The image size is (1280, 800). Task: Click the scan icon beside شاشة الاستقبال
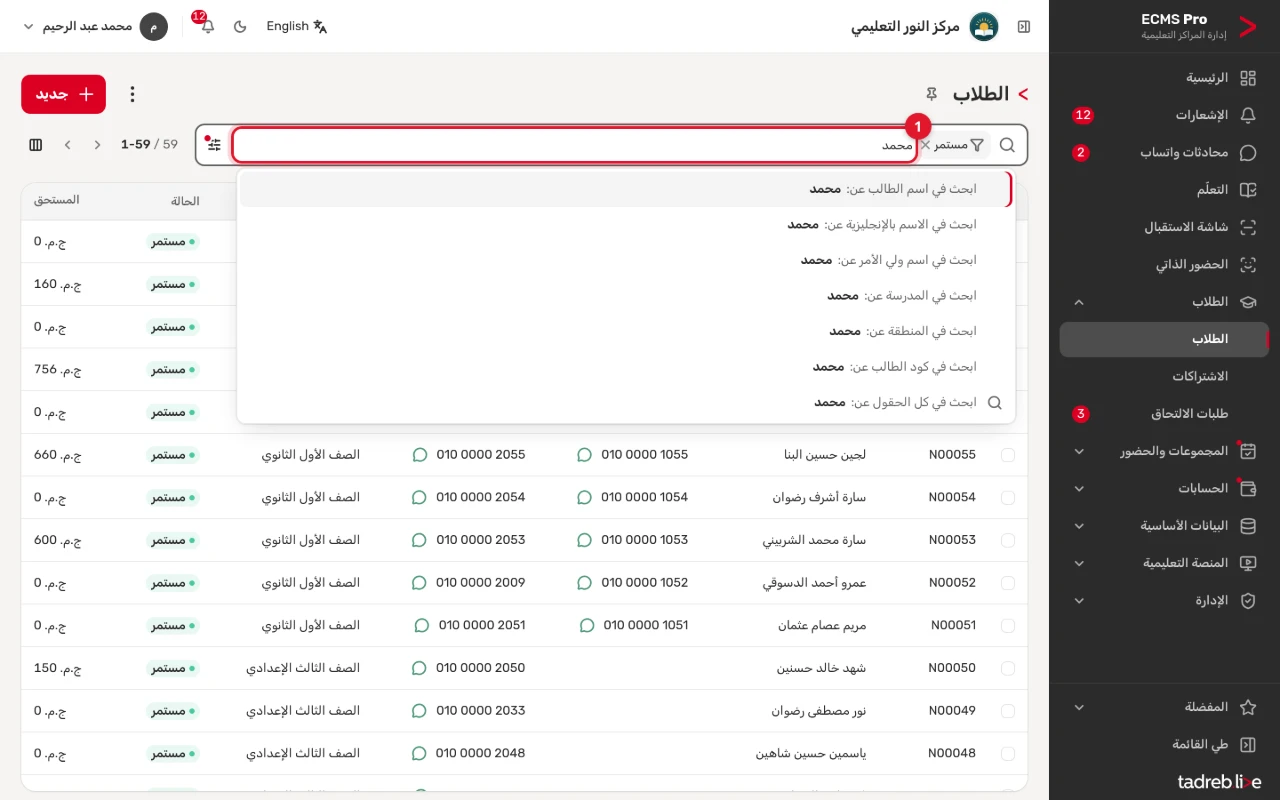coord(1248,227)
